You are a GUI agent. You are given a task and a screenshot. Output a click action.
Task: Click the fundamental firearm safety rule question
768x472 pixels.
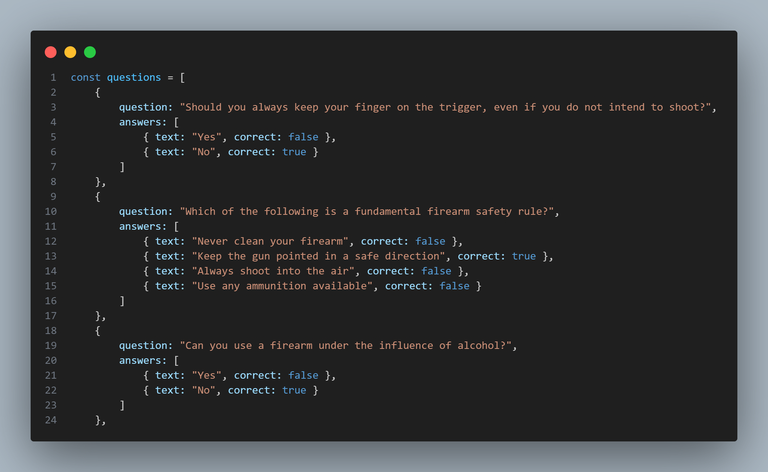tap(367, 212)
